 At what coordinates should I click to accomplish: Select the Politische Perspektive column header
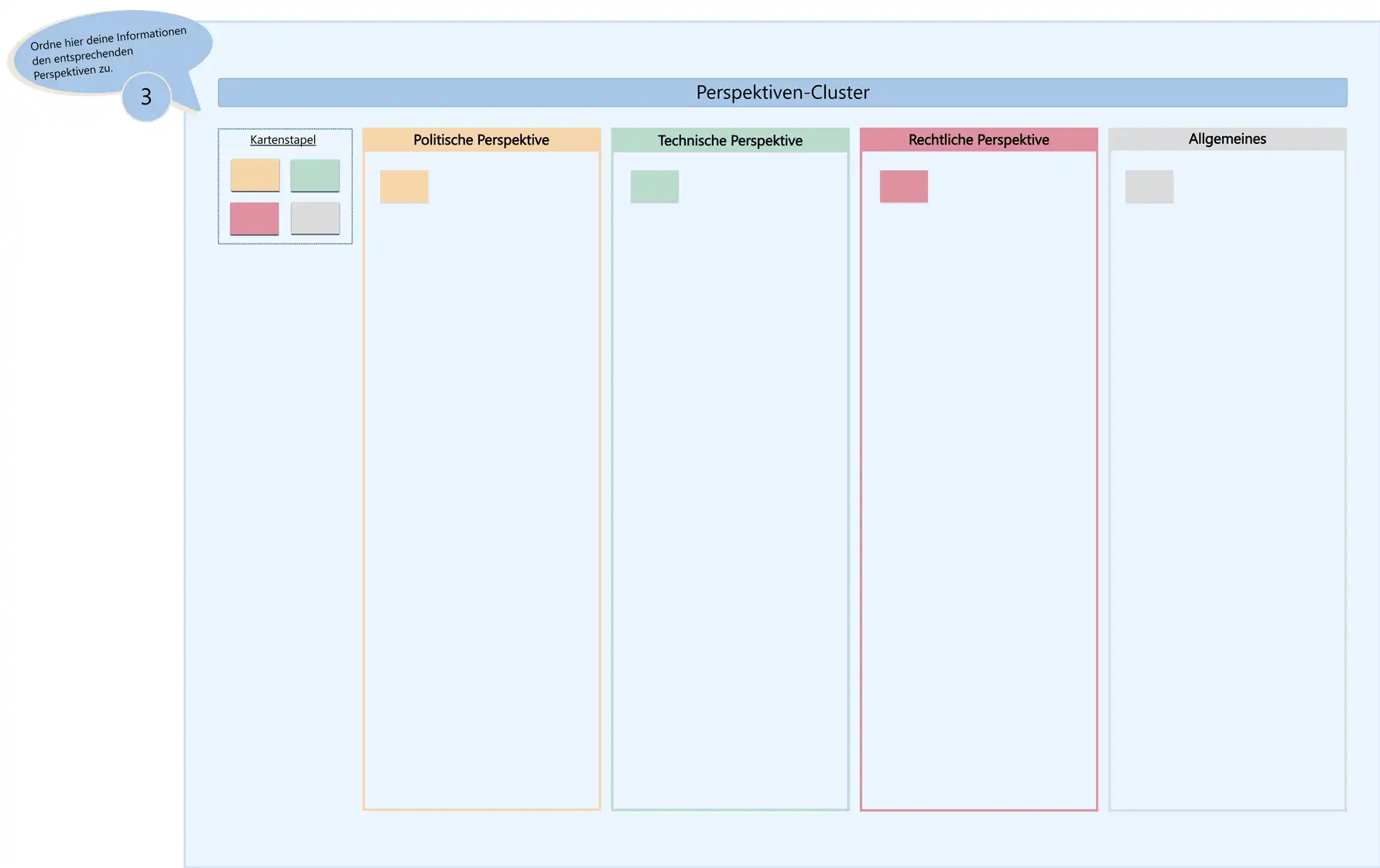(481, 140)
